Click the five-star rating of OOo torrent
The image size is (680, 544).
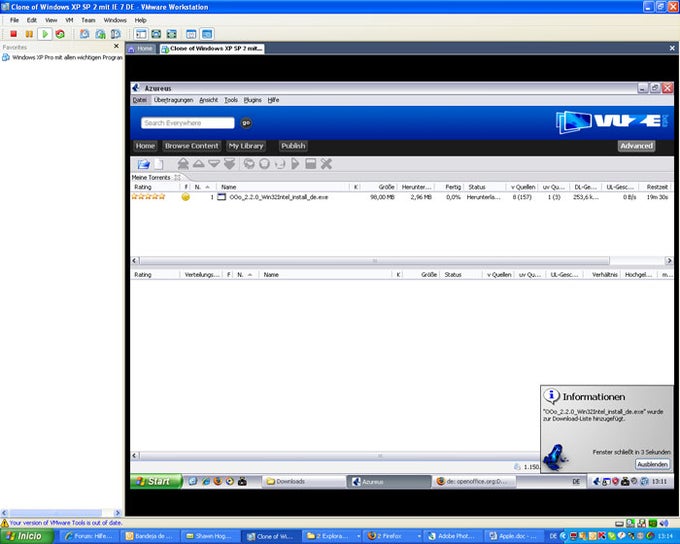148,197
